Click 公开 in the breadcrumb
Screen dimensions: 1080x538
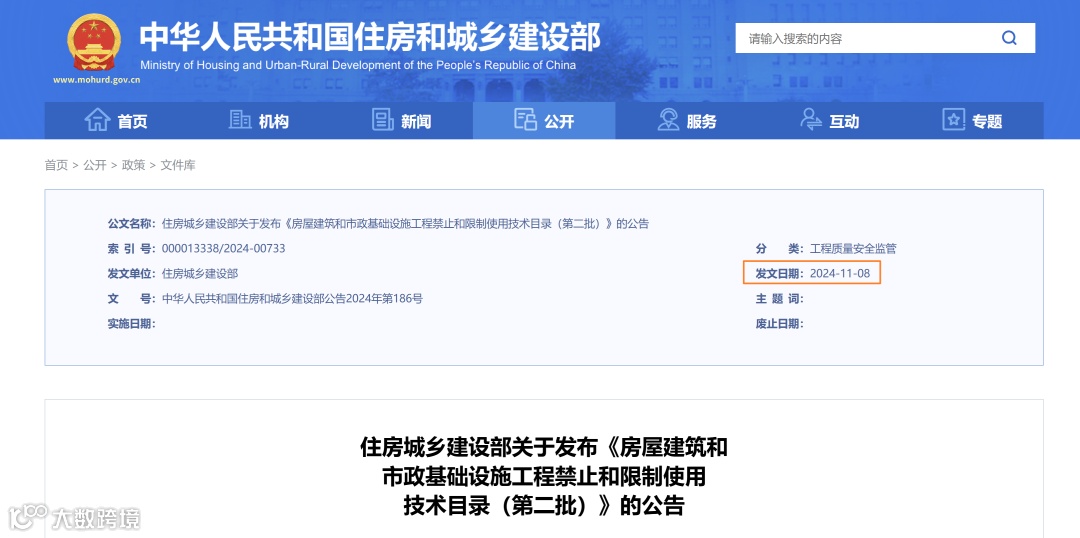point(95,165)
